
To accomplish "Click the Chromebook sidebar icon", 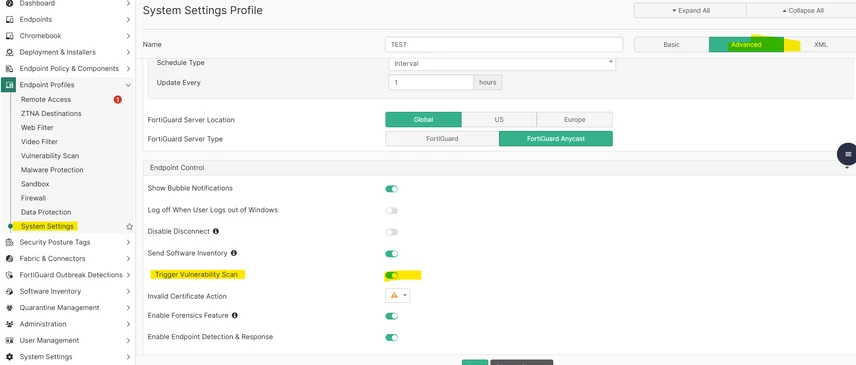I will point(9,36).
